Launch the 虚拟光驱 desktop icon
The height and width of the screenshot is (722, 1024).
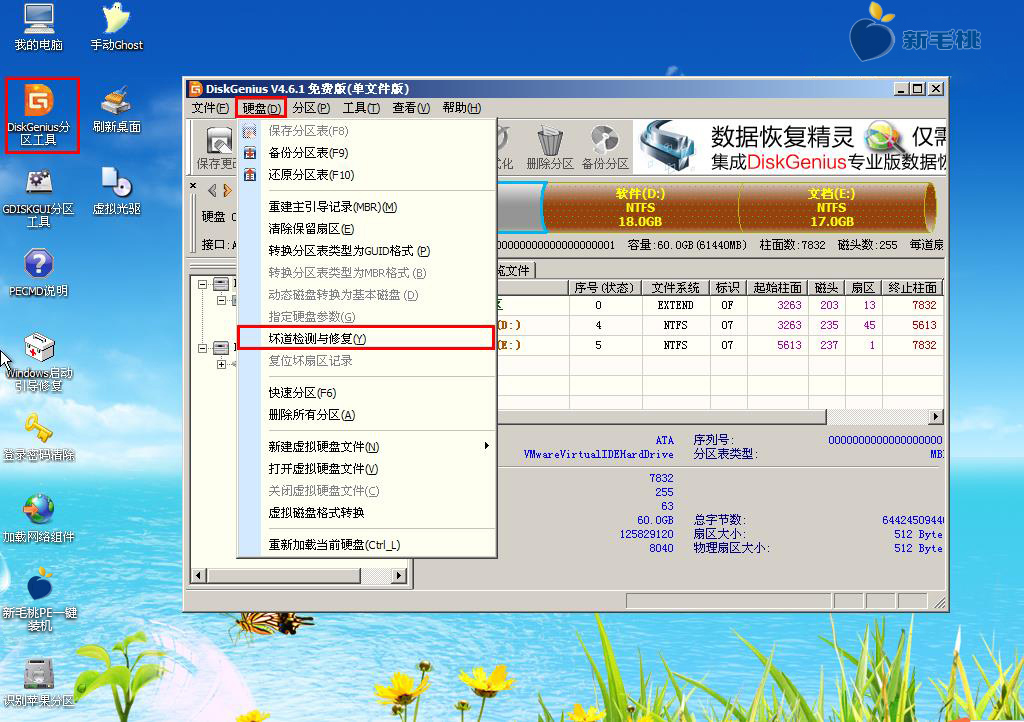(x=116, y=191)
